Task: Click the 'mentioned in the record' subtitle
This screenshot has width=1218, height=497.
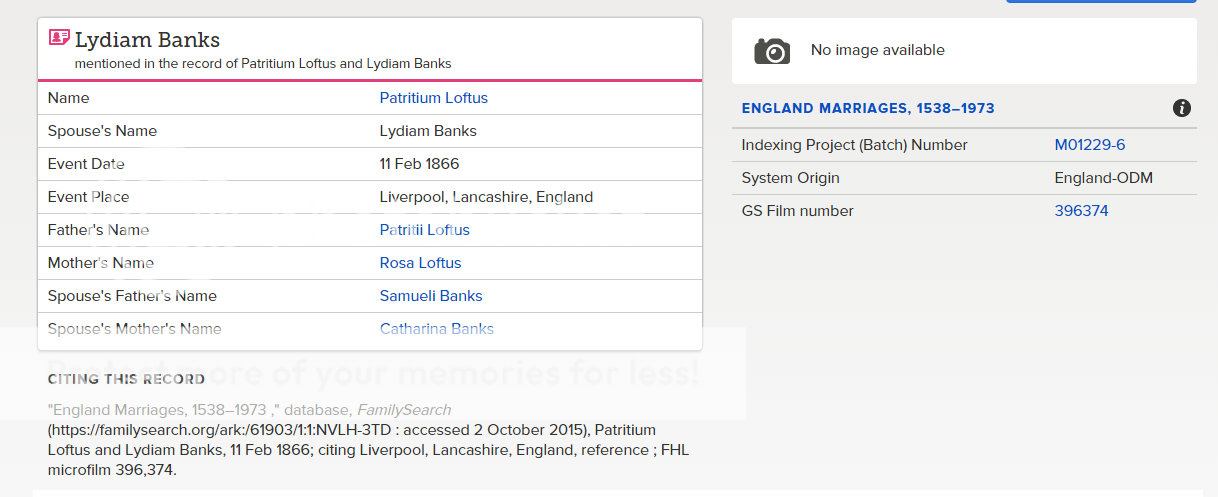Action: tap(263, 64)
